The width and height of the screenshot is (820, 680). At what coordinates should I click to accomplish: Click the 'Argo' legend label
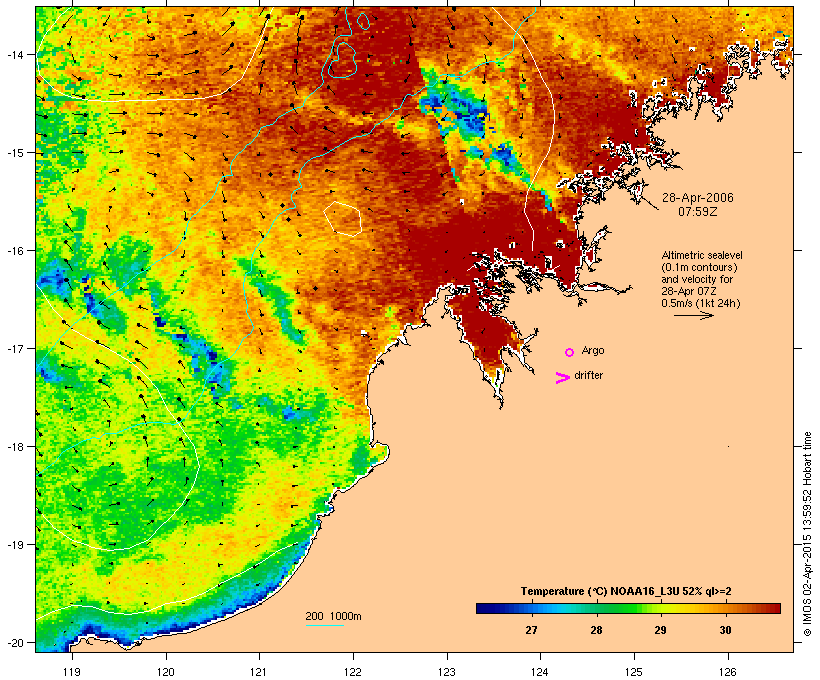pos(593,351)
